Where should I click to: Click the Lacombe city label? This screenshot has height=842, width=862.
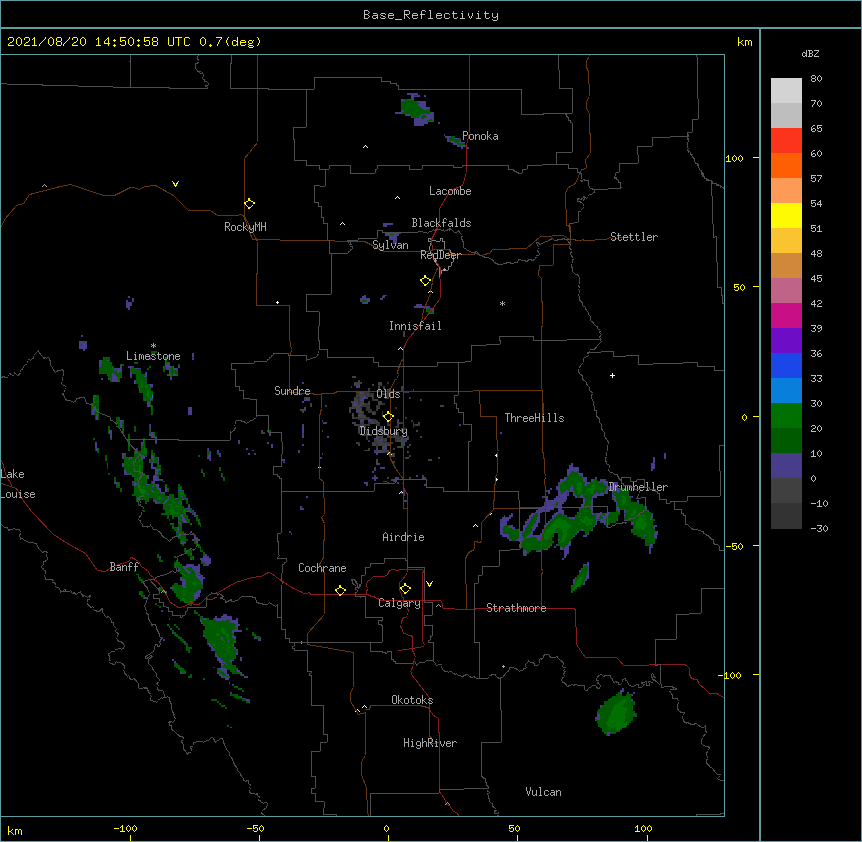(450, 191)
